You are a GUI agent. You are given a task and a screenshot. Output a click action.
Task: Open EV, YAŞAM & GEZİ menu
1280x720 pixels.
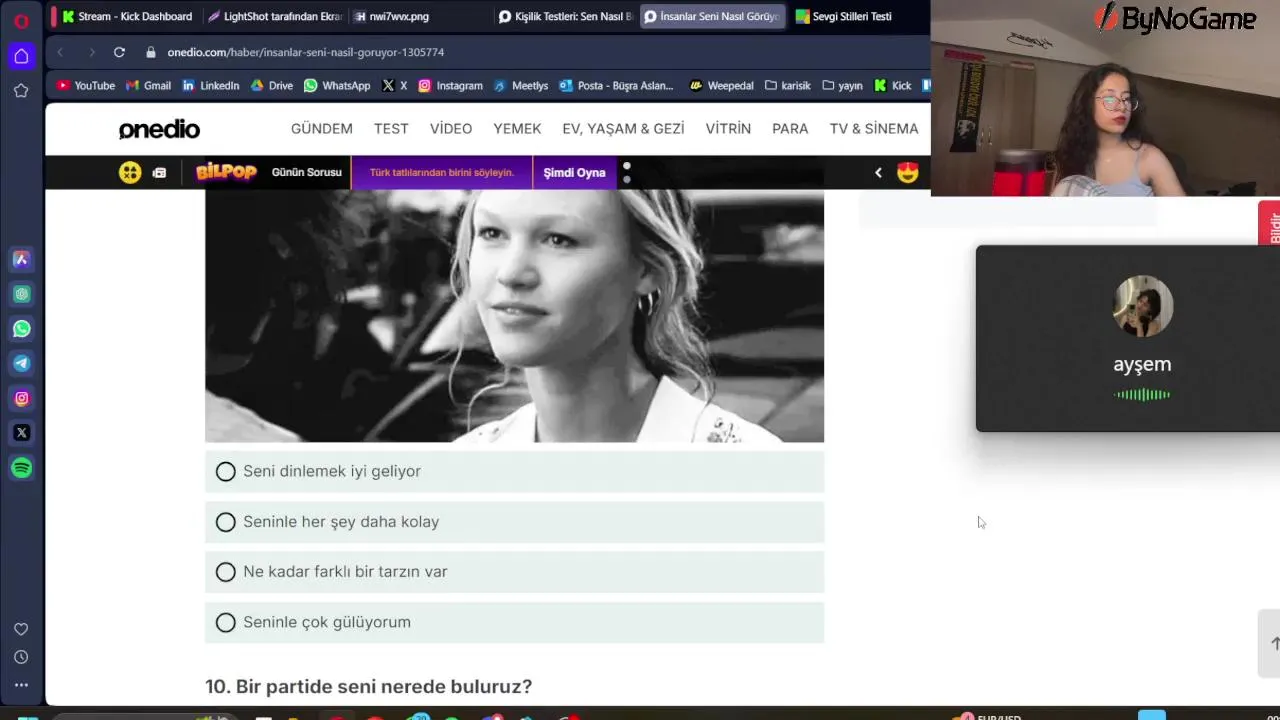point(623,129)
